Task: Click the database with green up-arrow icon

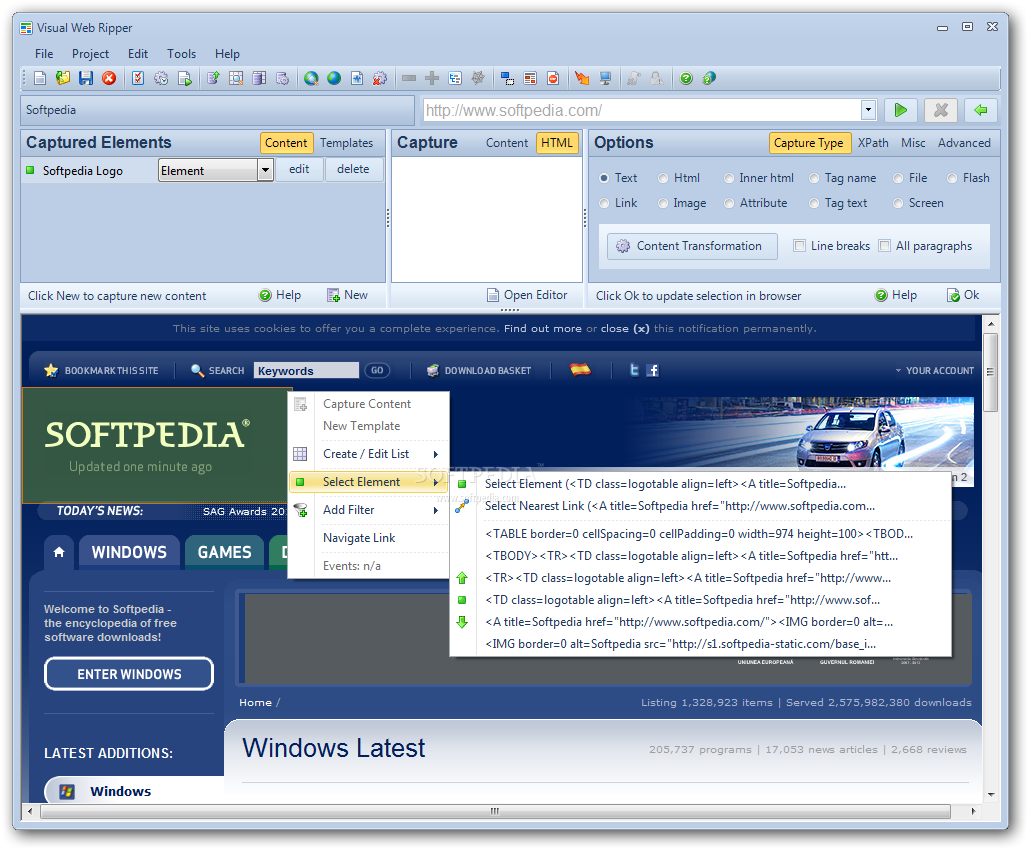Action: pyautogui.click(x=213, y=78)
